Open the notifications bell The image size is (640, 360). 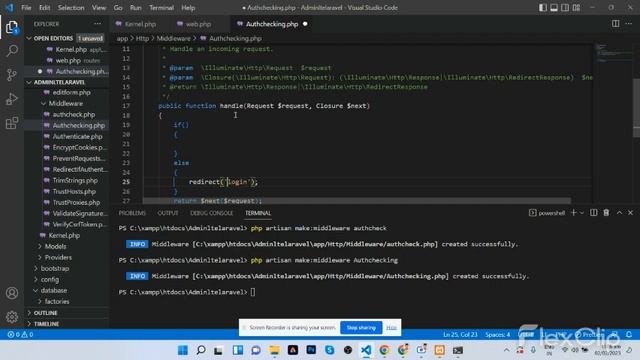point(629,334)
